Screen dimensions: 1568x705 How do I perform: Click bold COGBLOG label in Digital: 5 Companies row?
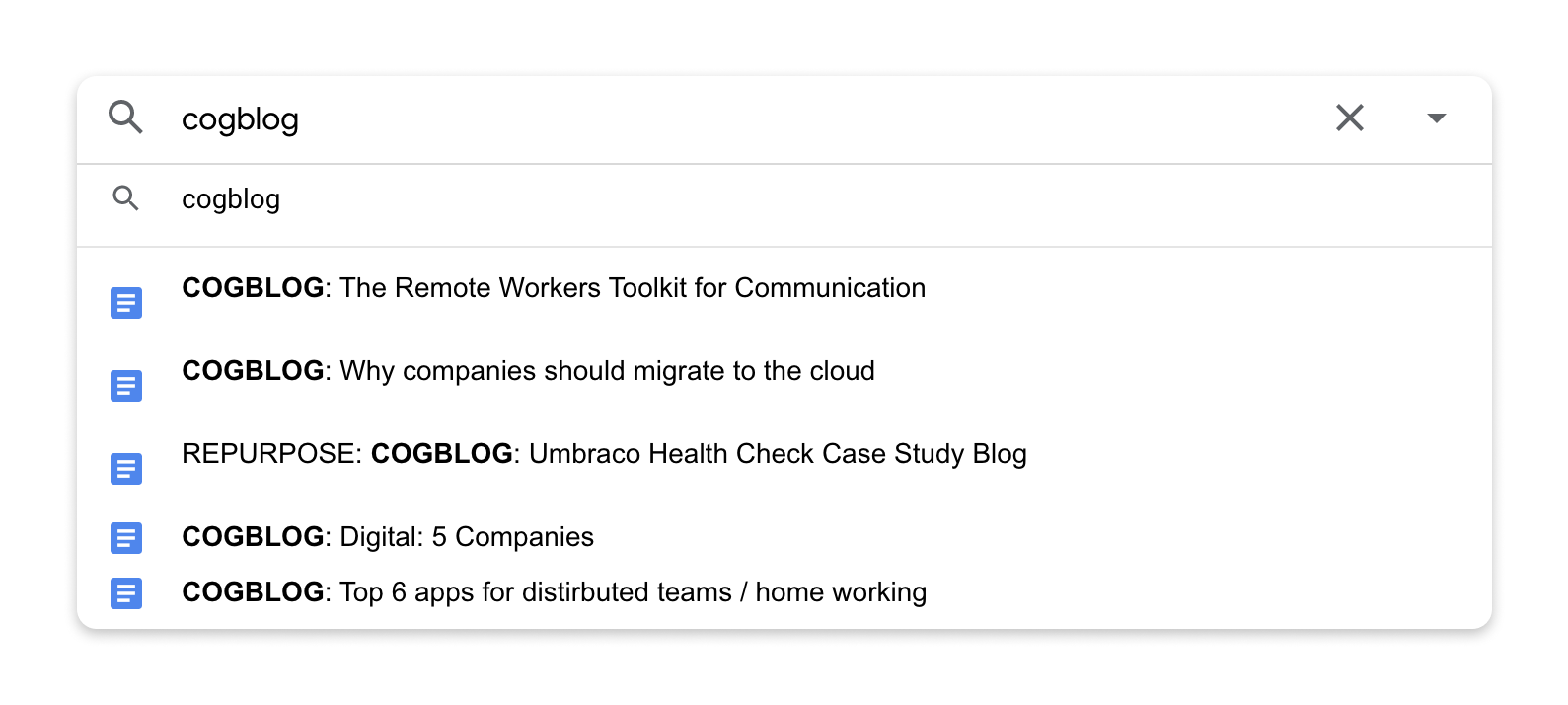click(x=253, y=537)
